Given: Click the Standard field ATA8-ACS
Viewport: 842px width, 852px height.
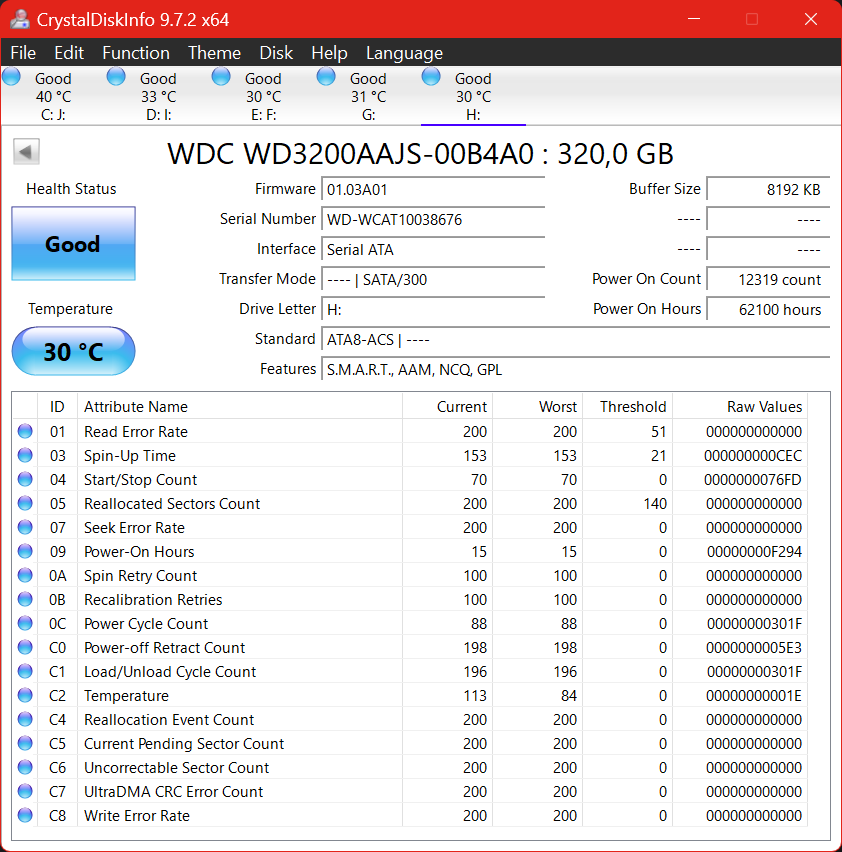Looking at the screenshot, I should click(576, 340).
